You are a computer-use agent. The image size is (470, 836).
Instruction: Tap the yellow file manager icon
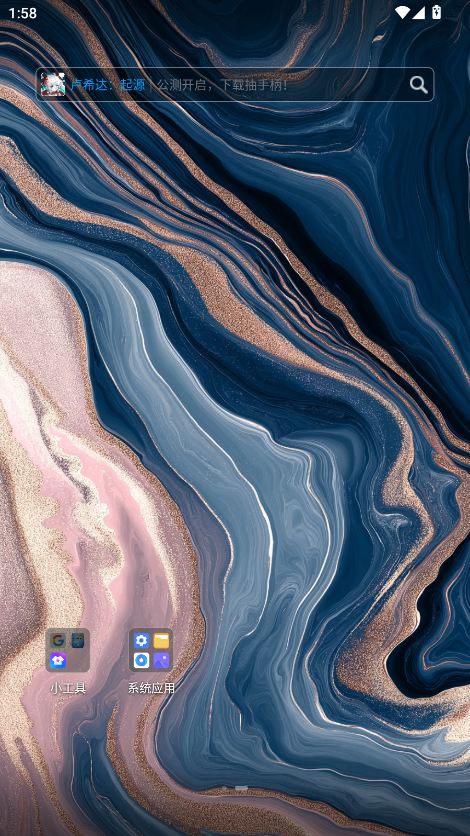pos(161,640)
